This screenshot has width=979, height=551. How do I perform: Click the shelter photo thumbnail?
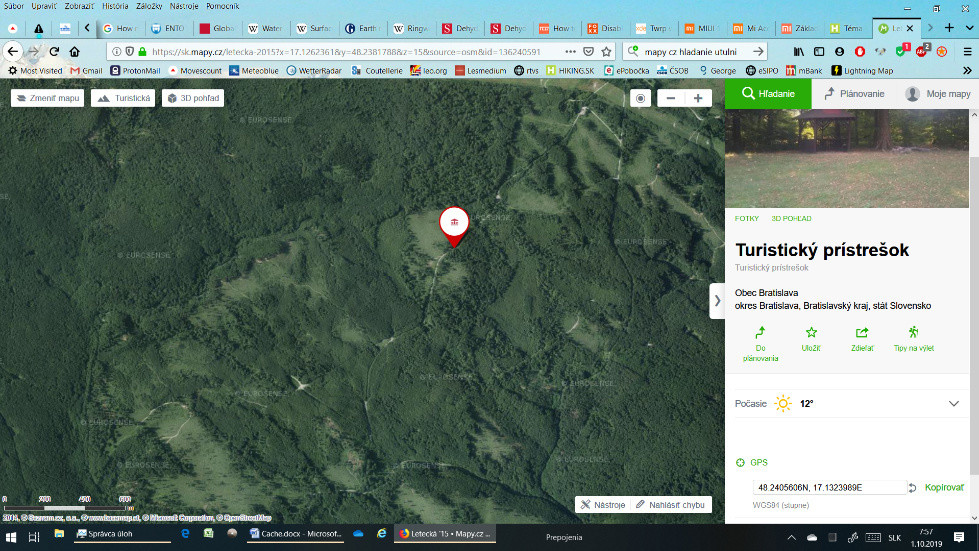pos(846,158)
